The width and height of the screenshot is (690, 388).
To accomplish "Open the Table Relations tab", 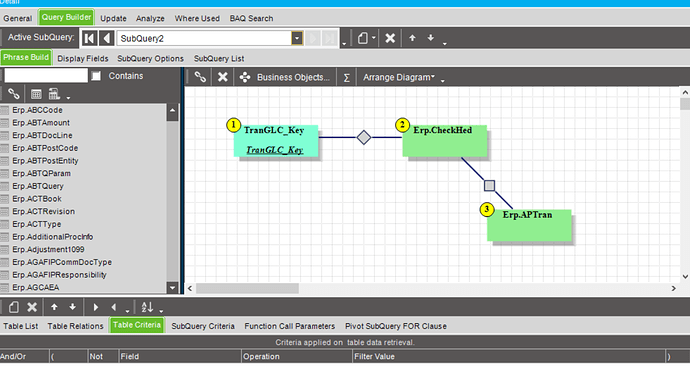I will click(75, 326).
